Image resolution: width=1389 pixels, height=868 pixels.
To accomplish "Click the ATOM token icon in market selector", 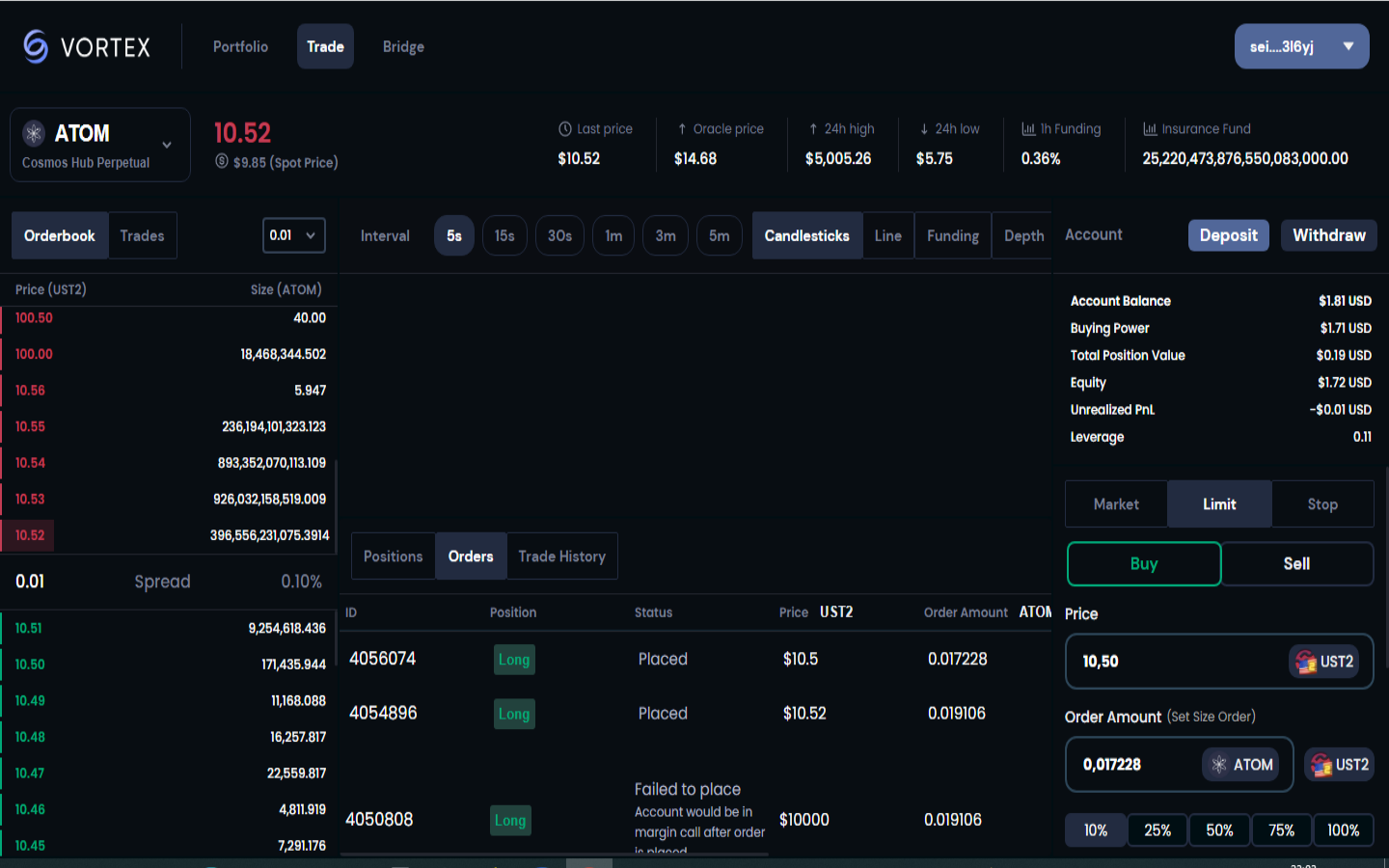I will coord(34,133).
